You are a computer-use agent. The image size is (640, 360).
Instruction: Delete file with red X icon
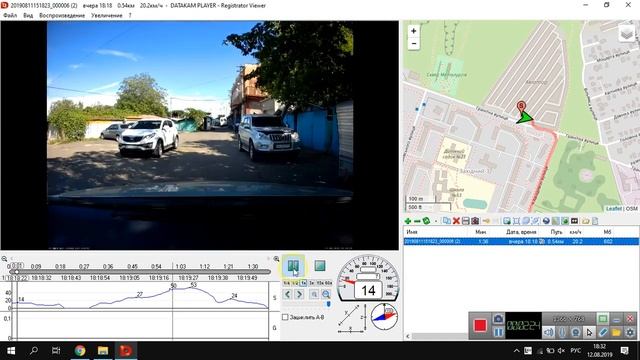pos(456,221)
